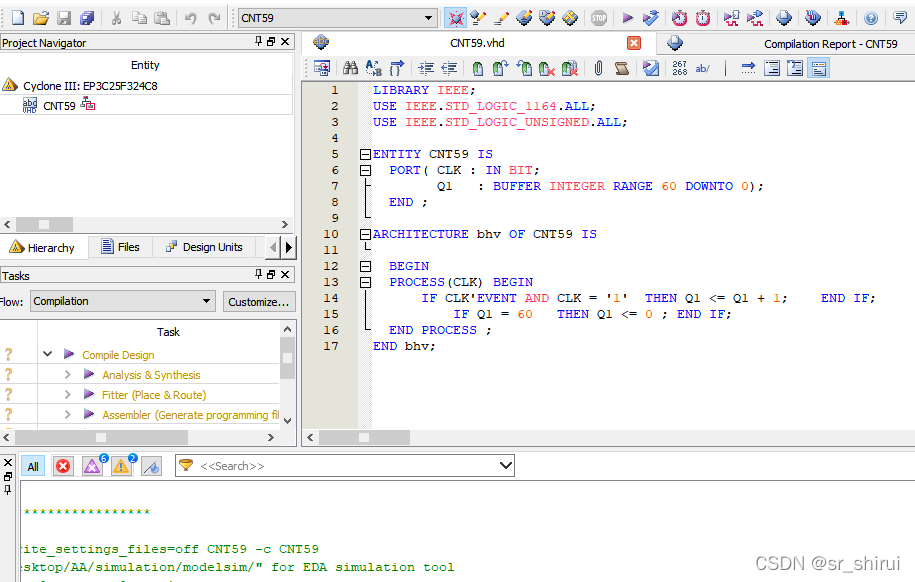Open Help with the question mark icon

click(x=871, y=18)
